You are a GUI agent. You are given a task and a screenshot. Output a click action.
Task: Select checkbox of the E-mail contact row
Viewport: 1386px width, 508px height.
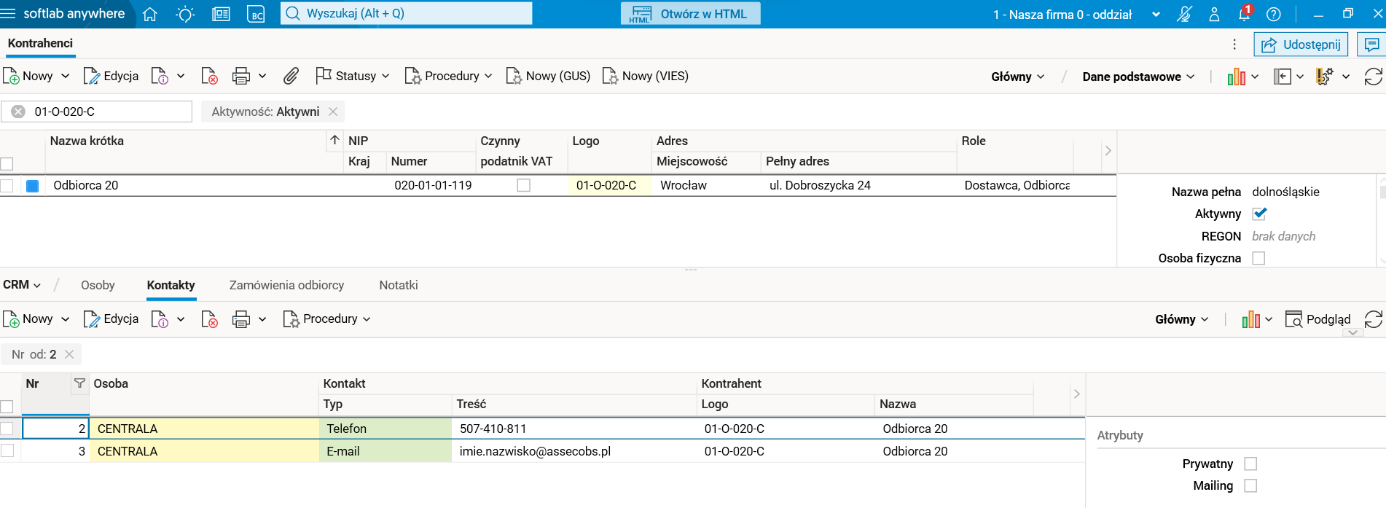click(7, 451)
